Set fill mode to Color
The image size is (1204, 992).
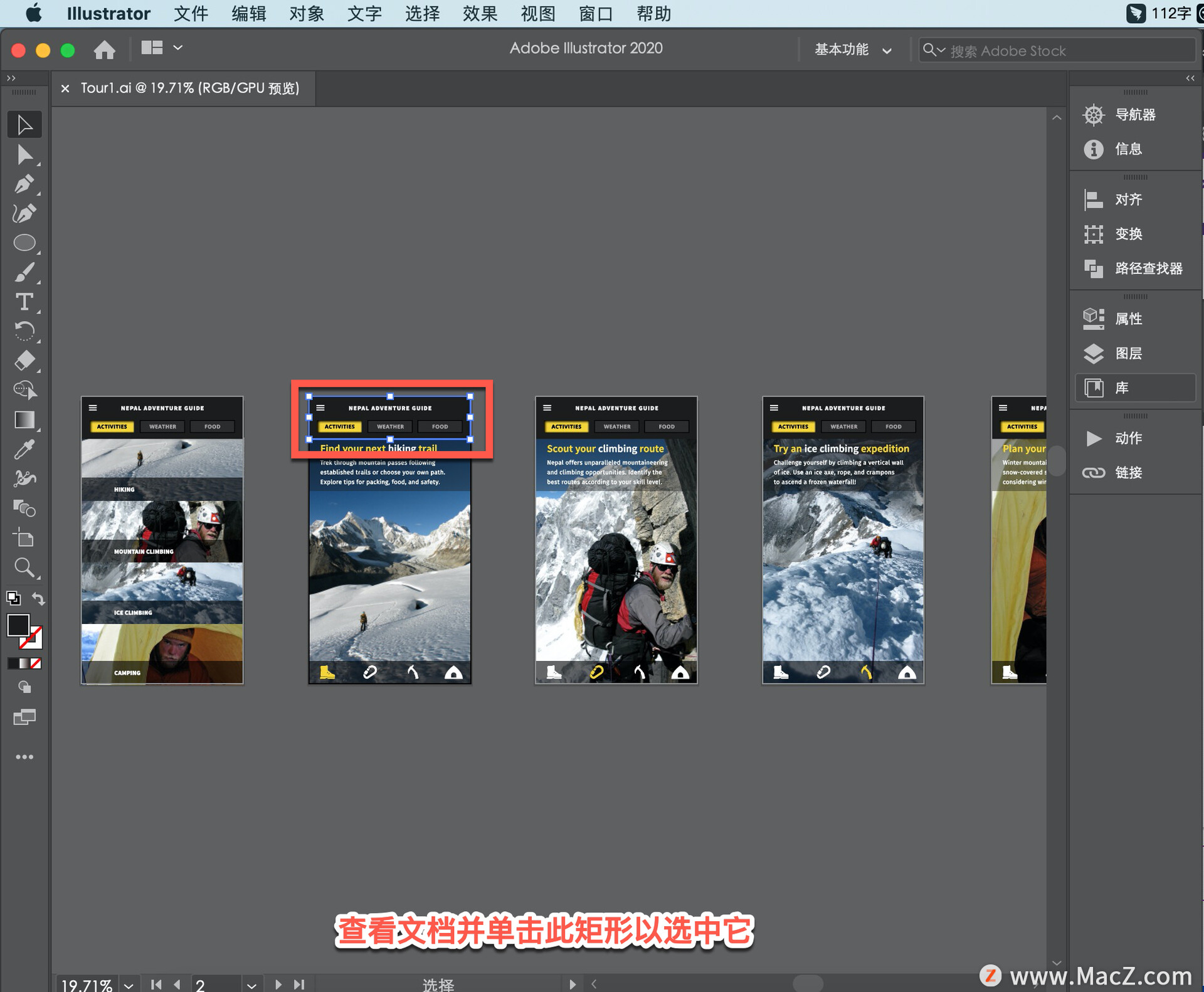(13, 663)
